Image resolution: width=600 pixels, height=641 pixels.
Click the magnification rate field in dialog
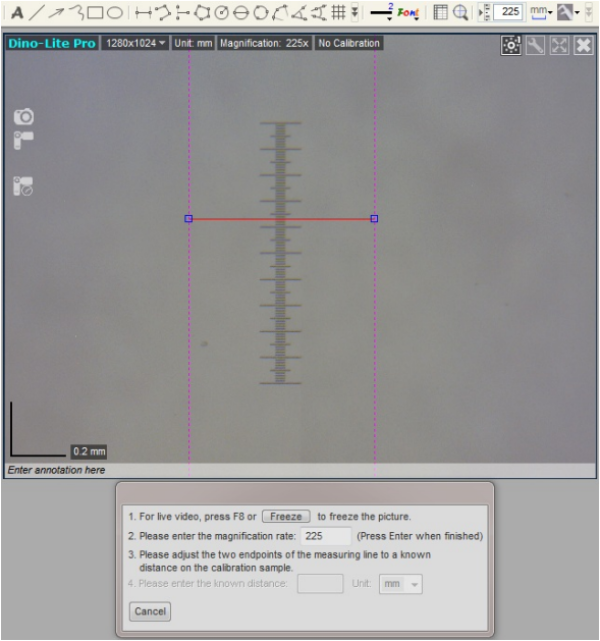pos(326,536)
